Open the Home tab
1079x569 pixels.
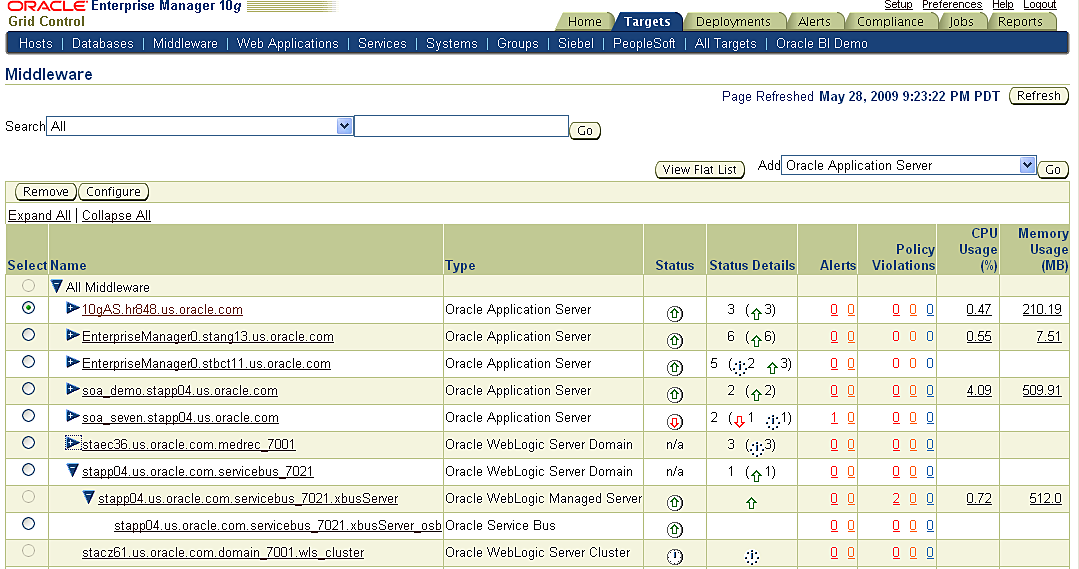(584, 21)
